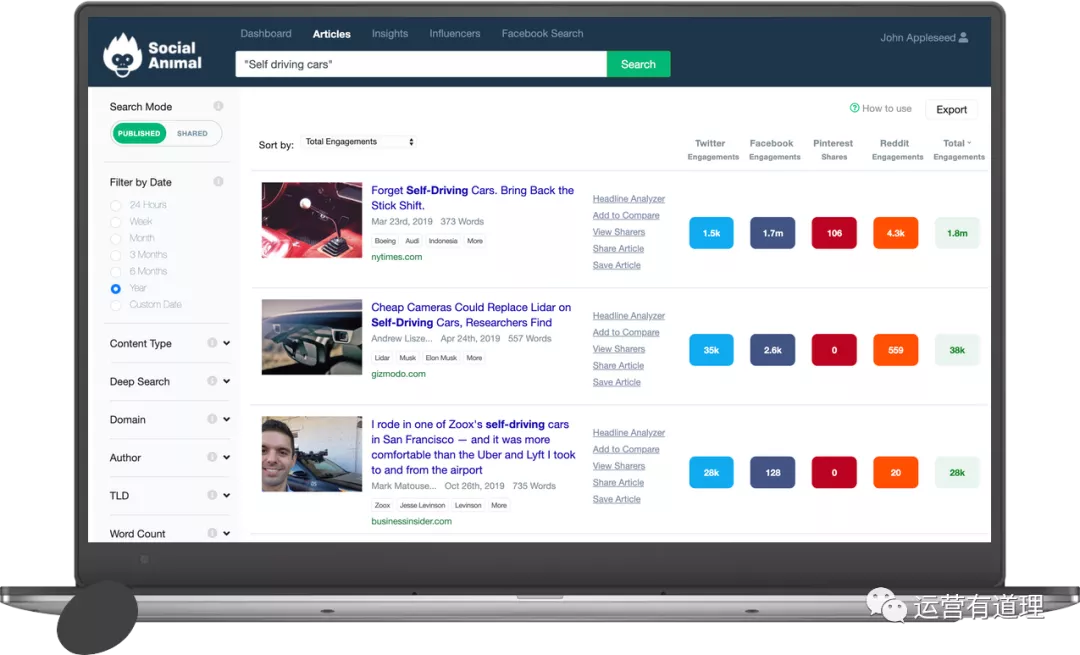Click the Social Animal logo icon

[122, 56]
